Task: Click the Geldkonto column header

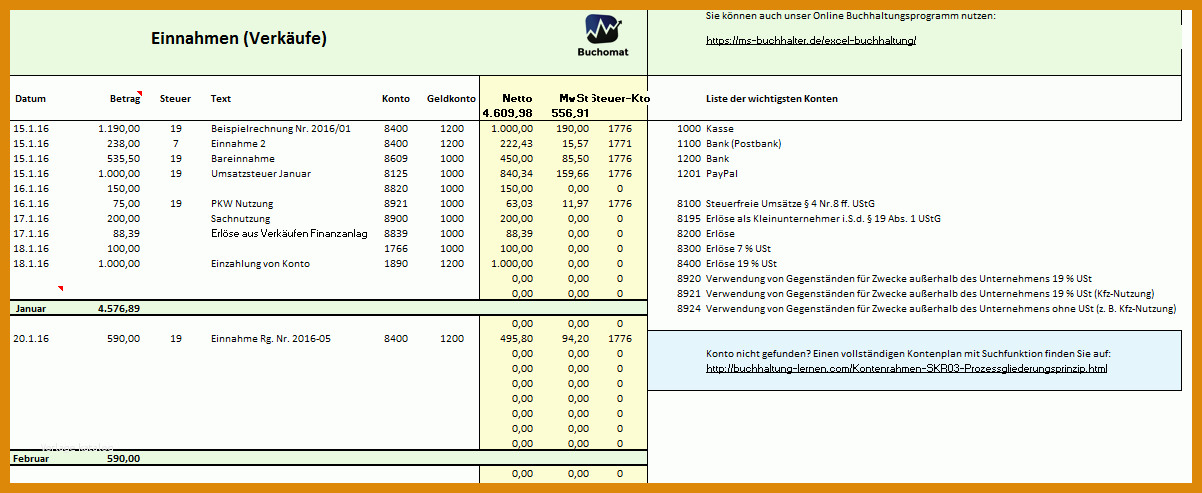Action: (451, 99)
